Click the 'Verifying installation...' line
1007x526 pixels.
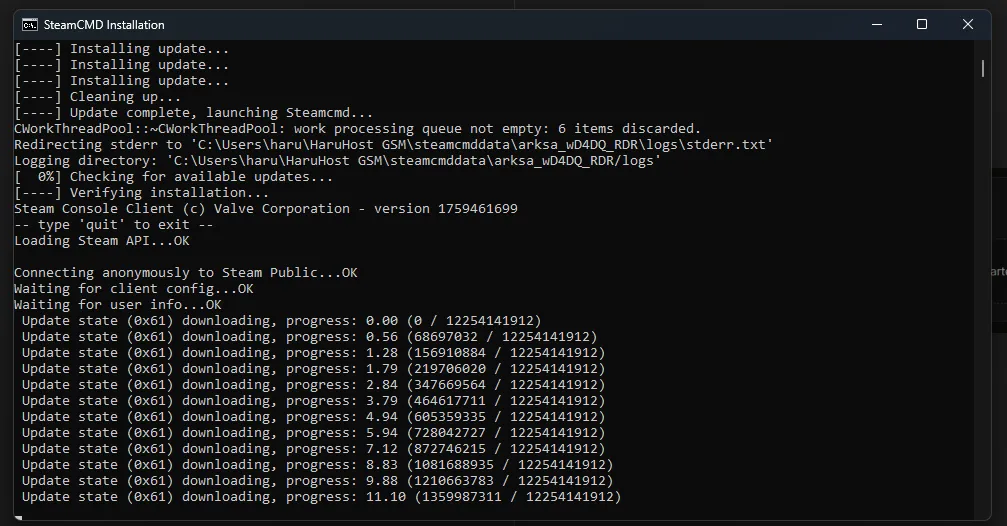(x=141, y=193)
